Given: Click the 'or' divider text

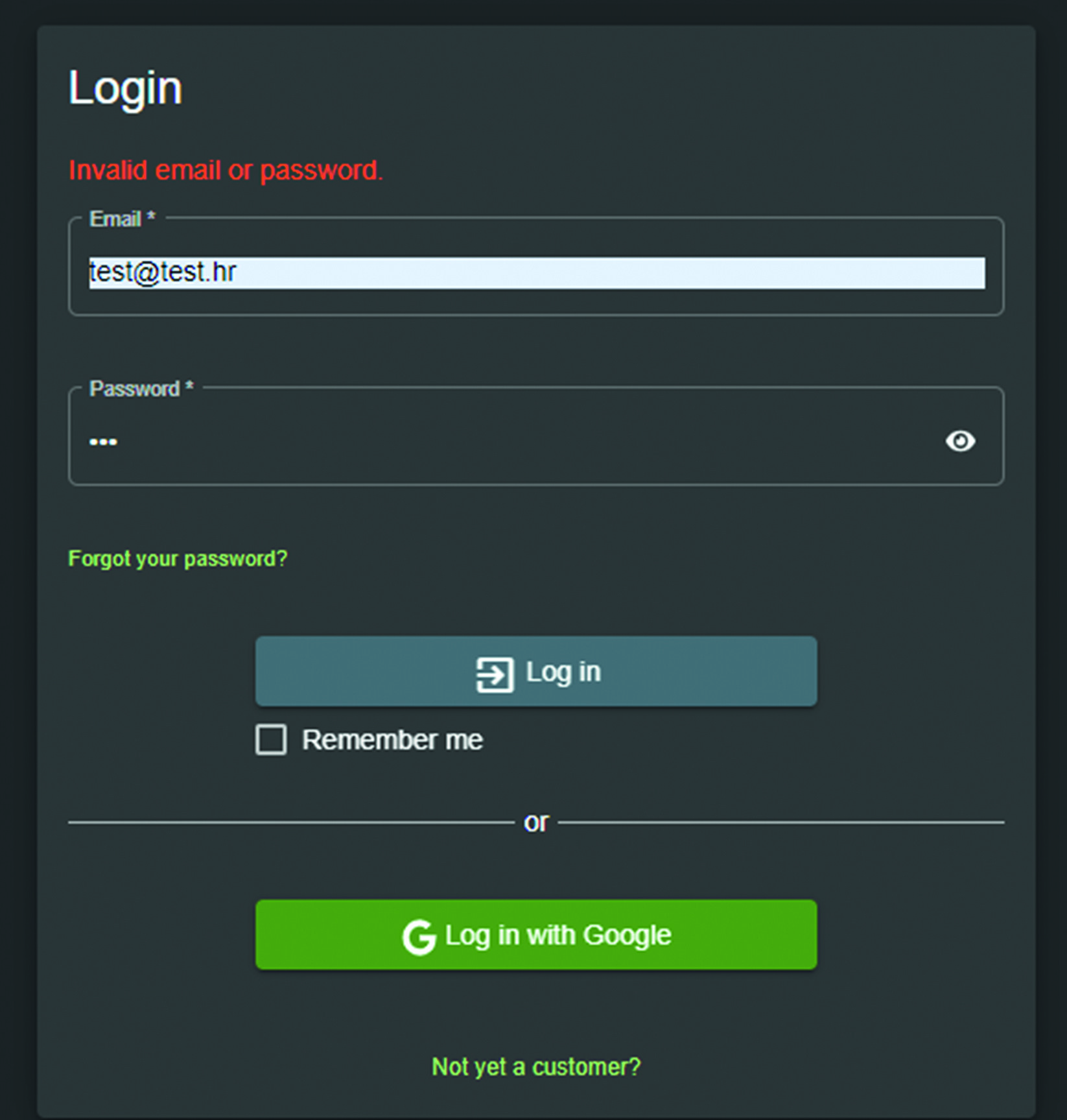Looking at the screenshot, I should tap(536, 822).
